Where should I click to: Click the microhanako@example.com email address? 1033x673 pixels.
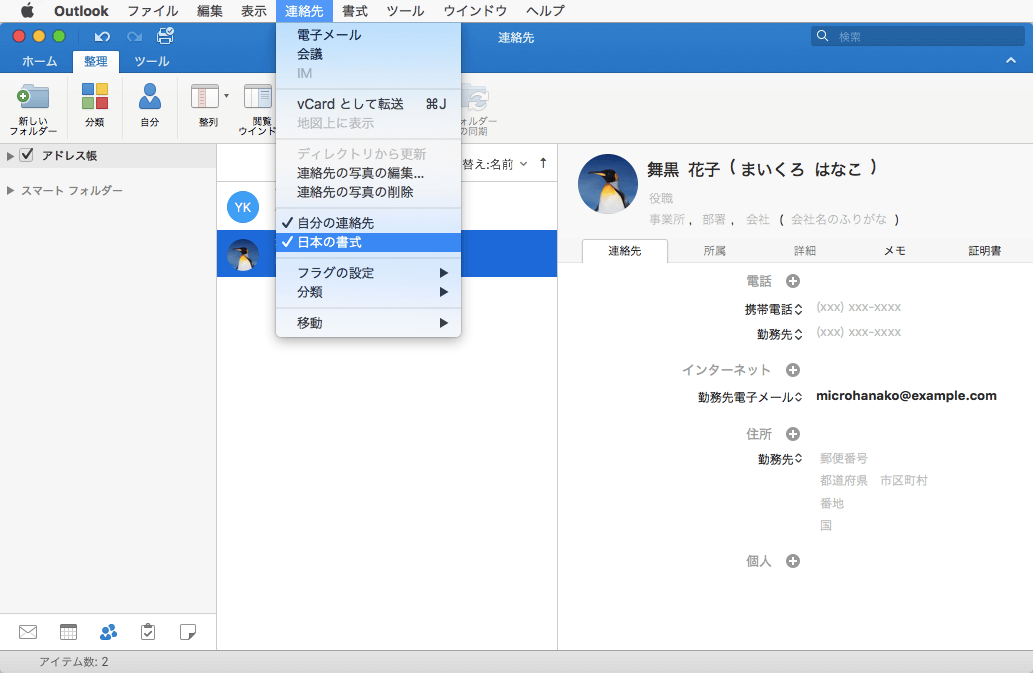(906, 396)
